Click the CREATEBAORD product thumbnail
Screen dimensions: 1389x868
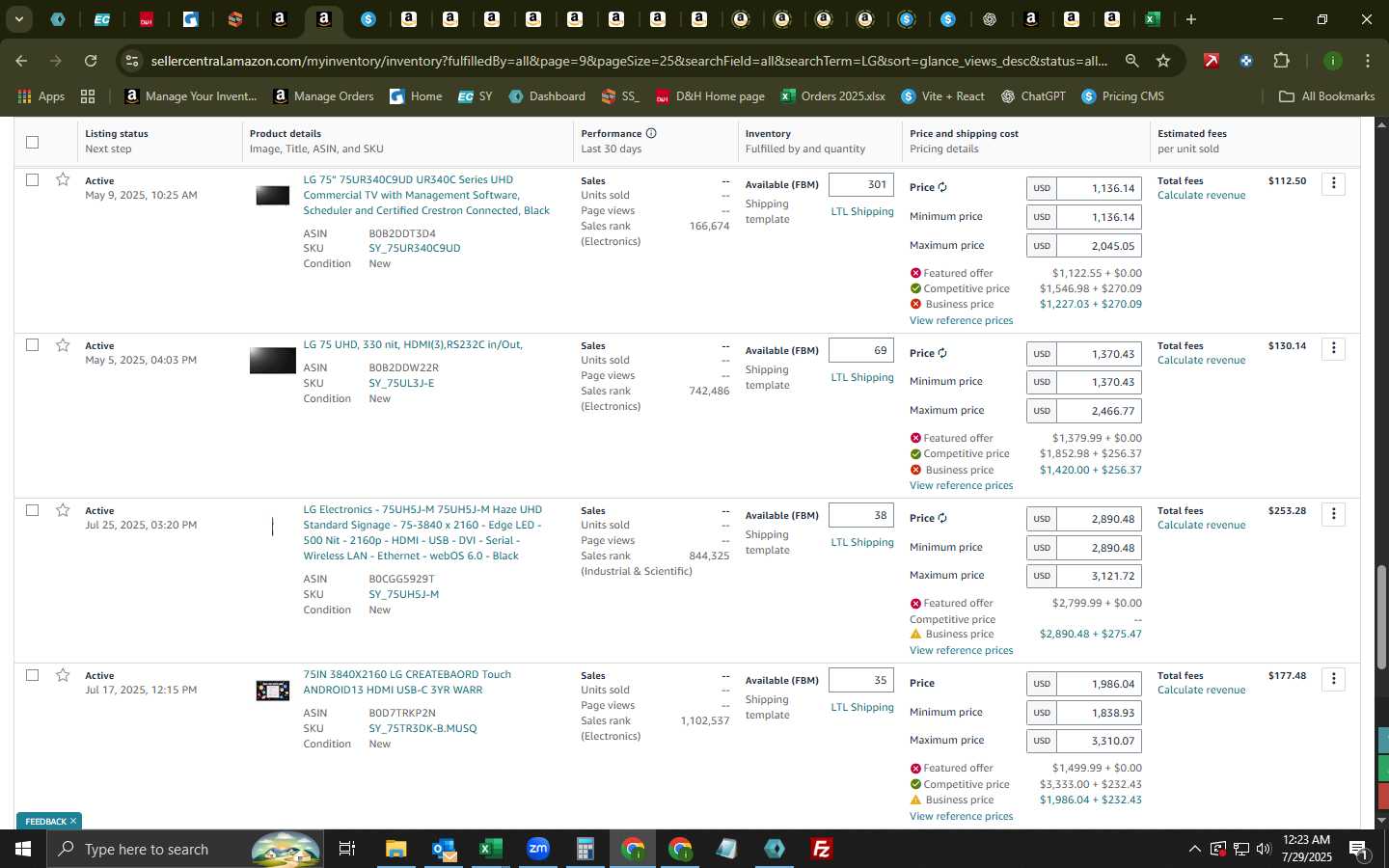pos(272,691)
